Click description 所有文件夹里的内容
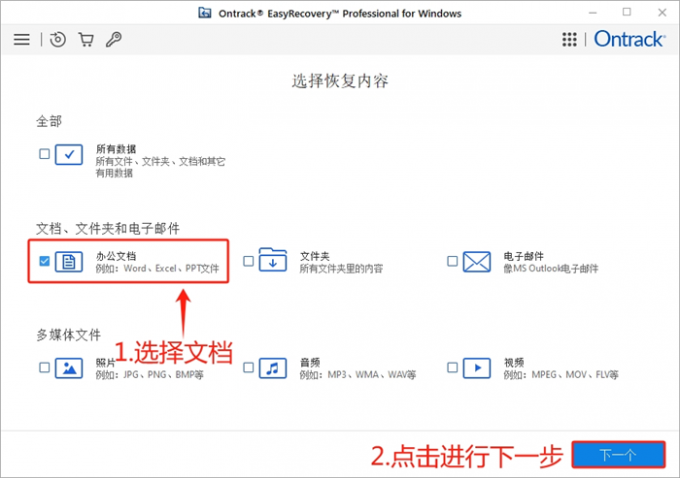 (x=341, y=268)
